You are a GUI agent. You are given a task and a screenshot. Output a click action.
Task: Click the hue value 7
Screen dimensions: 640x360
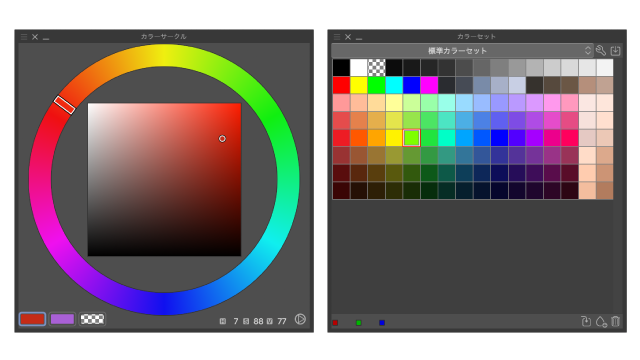tap(236, 321)
